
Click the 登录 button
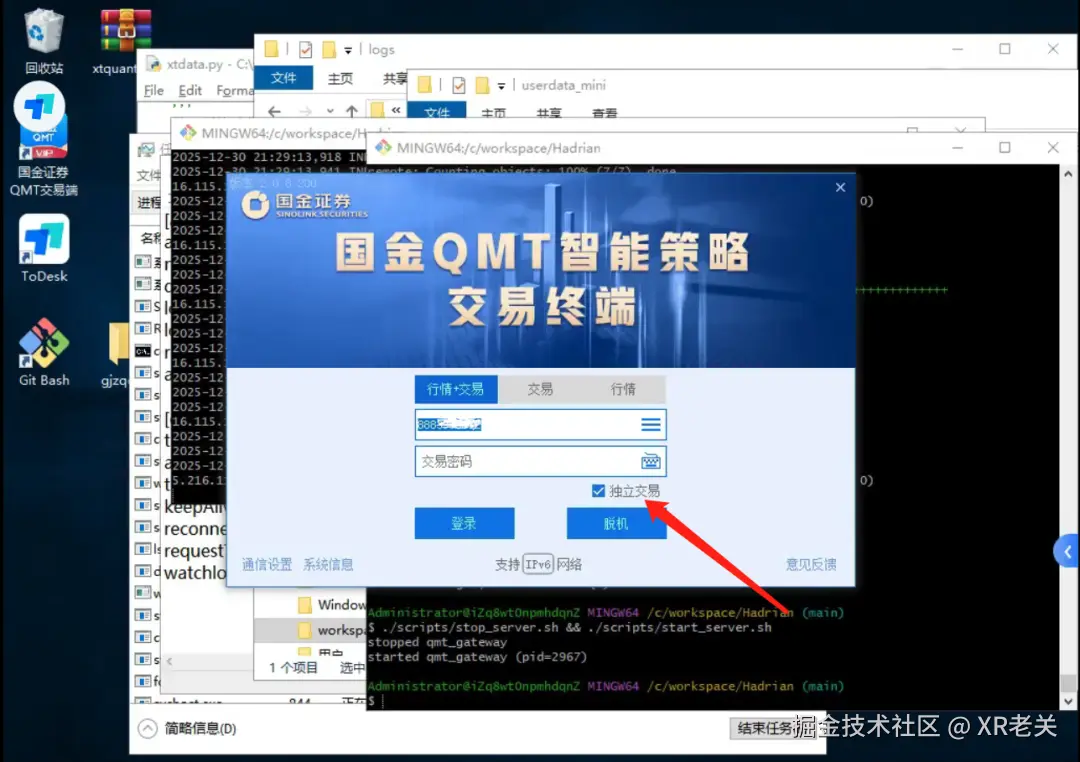tap(464, 524)
